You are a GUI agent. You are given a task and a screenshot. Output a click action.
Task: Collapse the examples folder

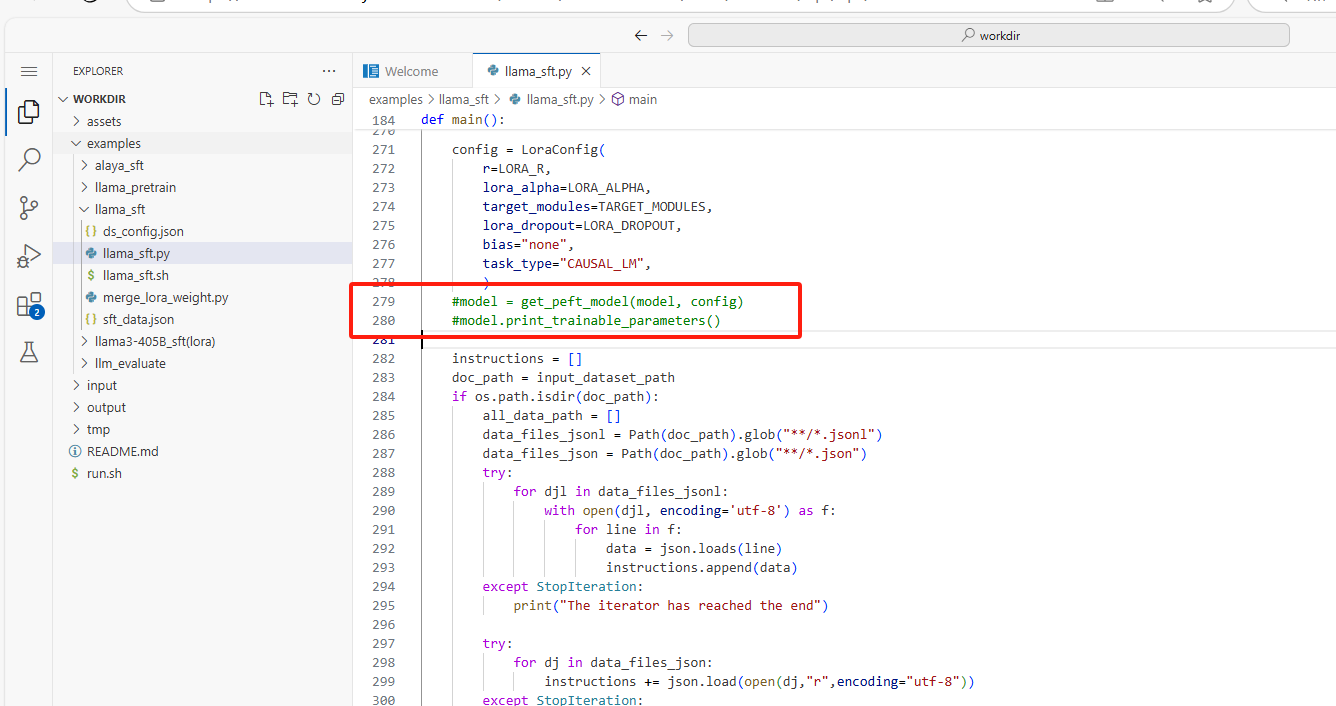coord(113,143)
